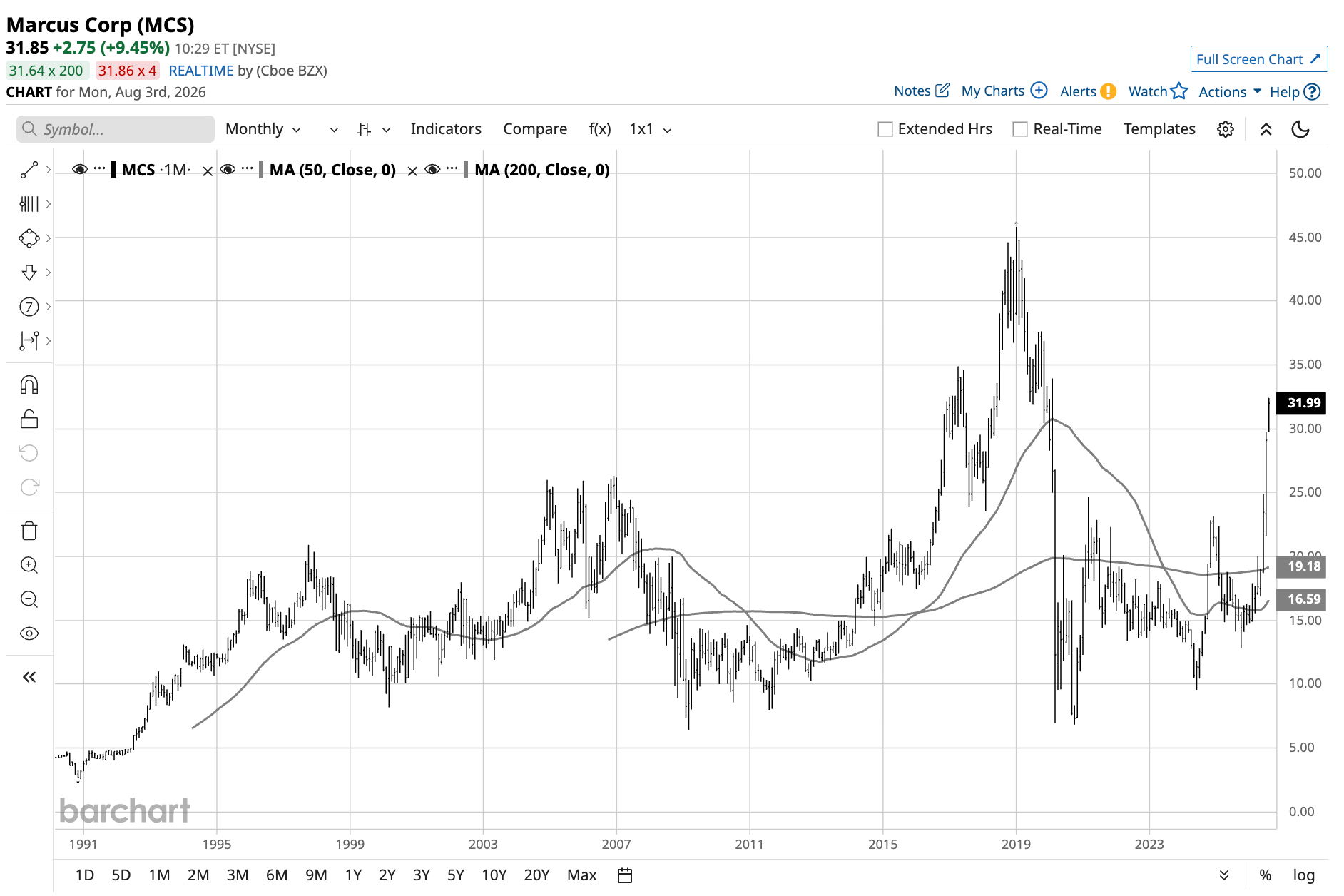Focus the Symbol search field
The height and width of the screenshot is (896, 1344).
tap(116, 129)
